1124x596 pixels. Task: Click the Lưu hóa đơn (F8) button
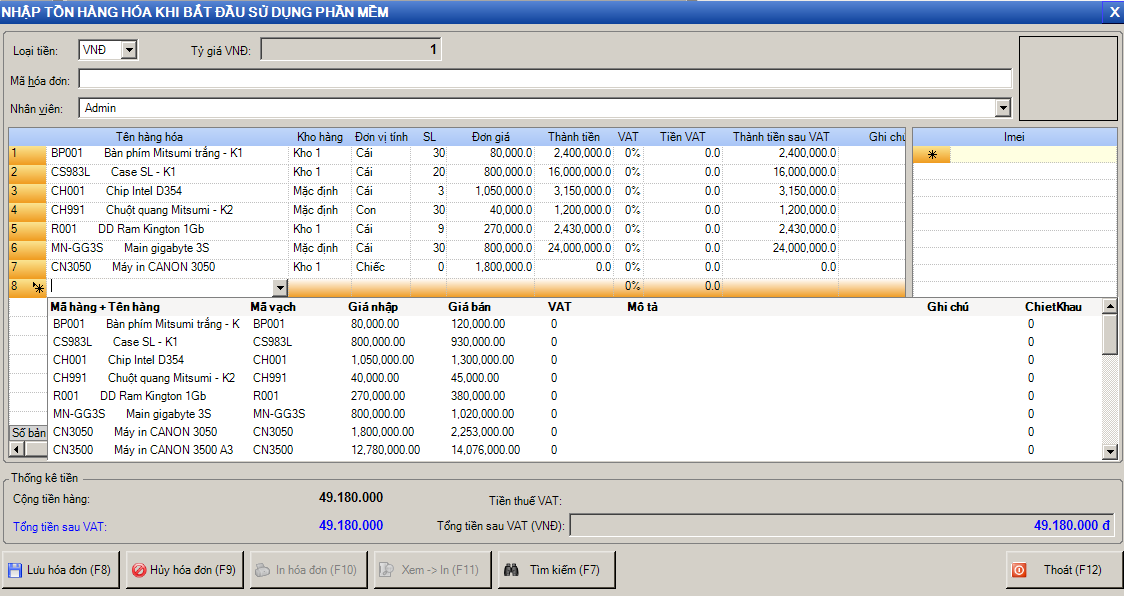pyautogui.click(x=60, y=570)
